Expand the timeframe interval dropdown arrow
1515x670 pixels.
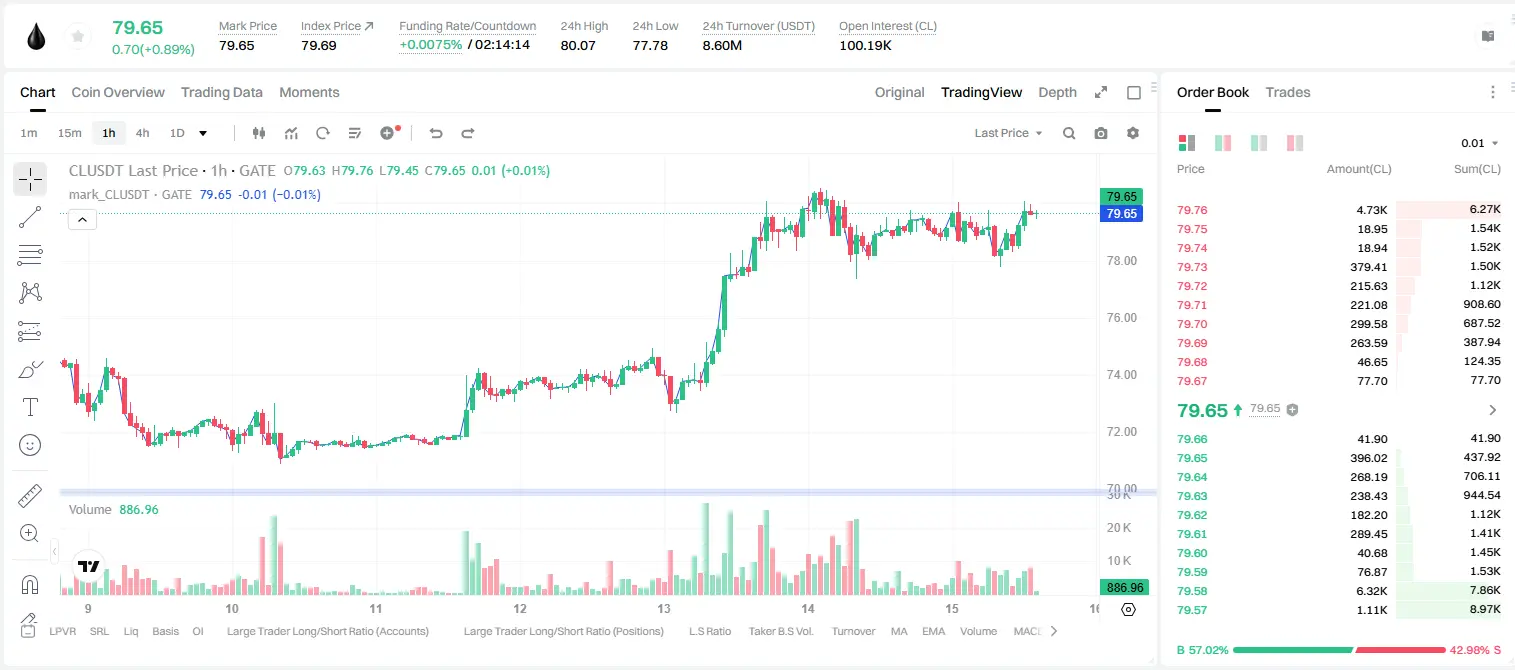coord(203,133)
